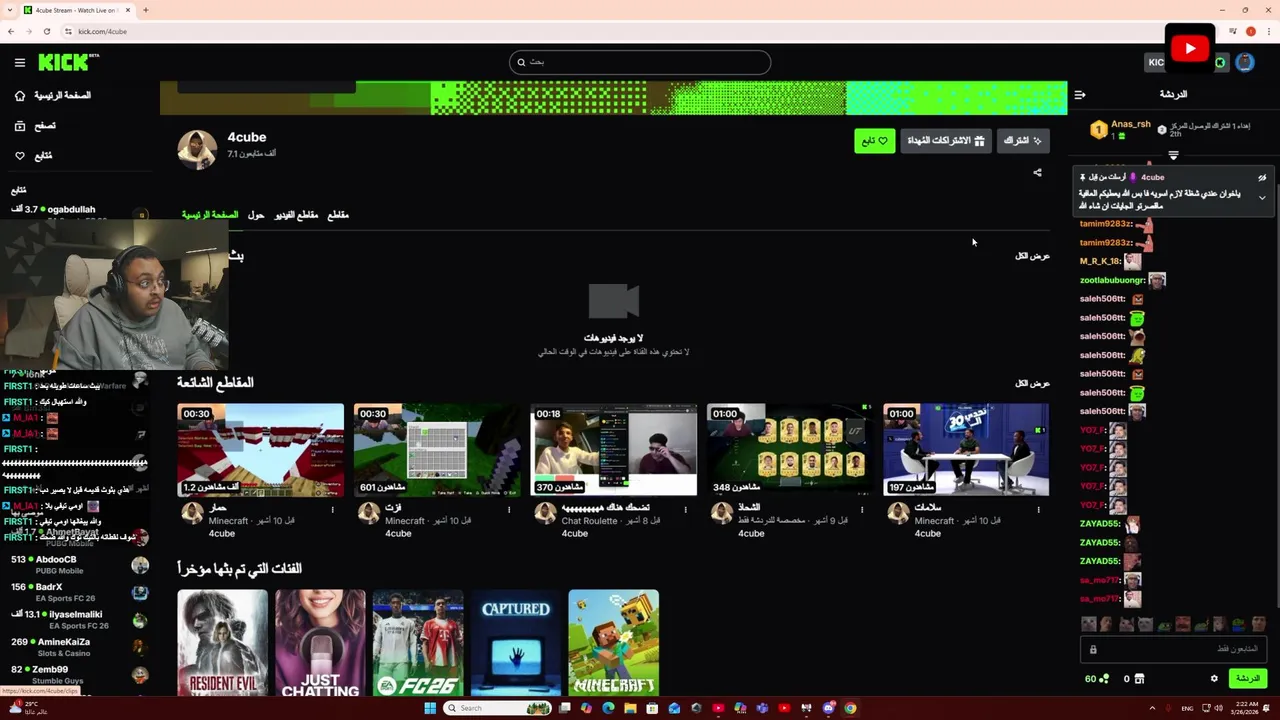Click the share icon under subscribe button
Image resolution: width=1280 pixels, height=720 pixels.
[1037, 173]
